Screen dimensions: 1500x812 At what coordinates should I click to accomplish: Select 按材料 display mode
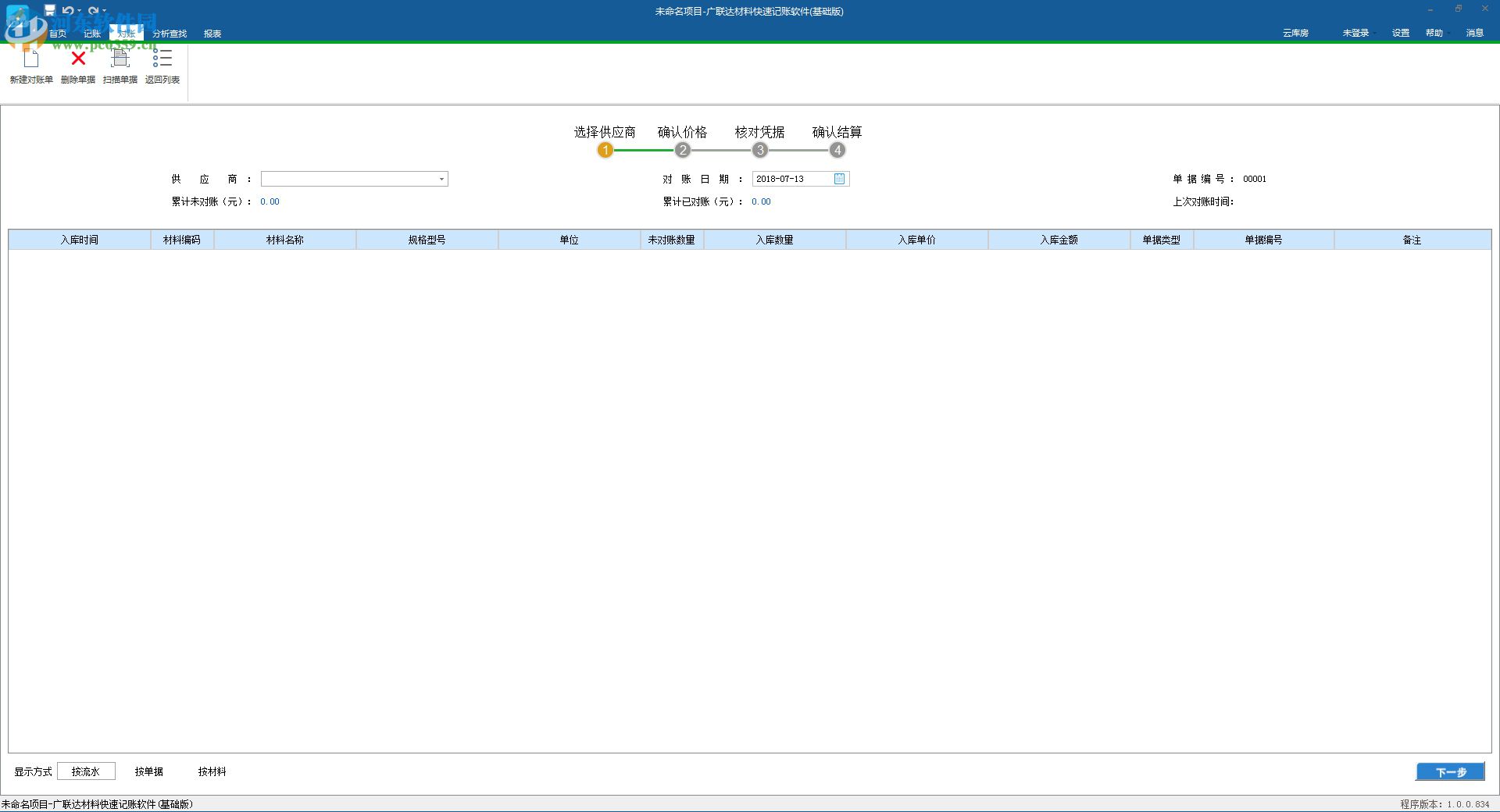(212, 771)
